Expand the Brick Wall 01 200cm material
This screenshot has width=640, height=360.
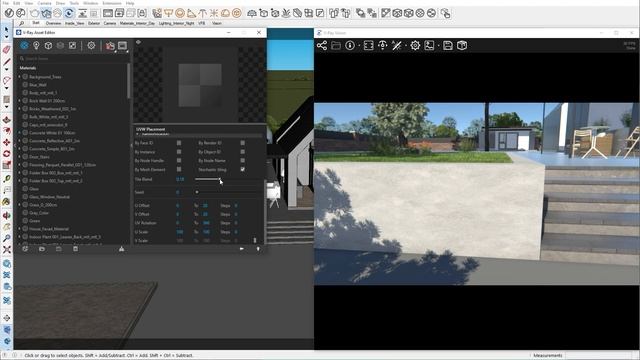19,100
